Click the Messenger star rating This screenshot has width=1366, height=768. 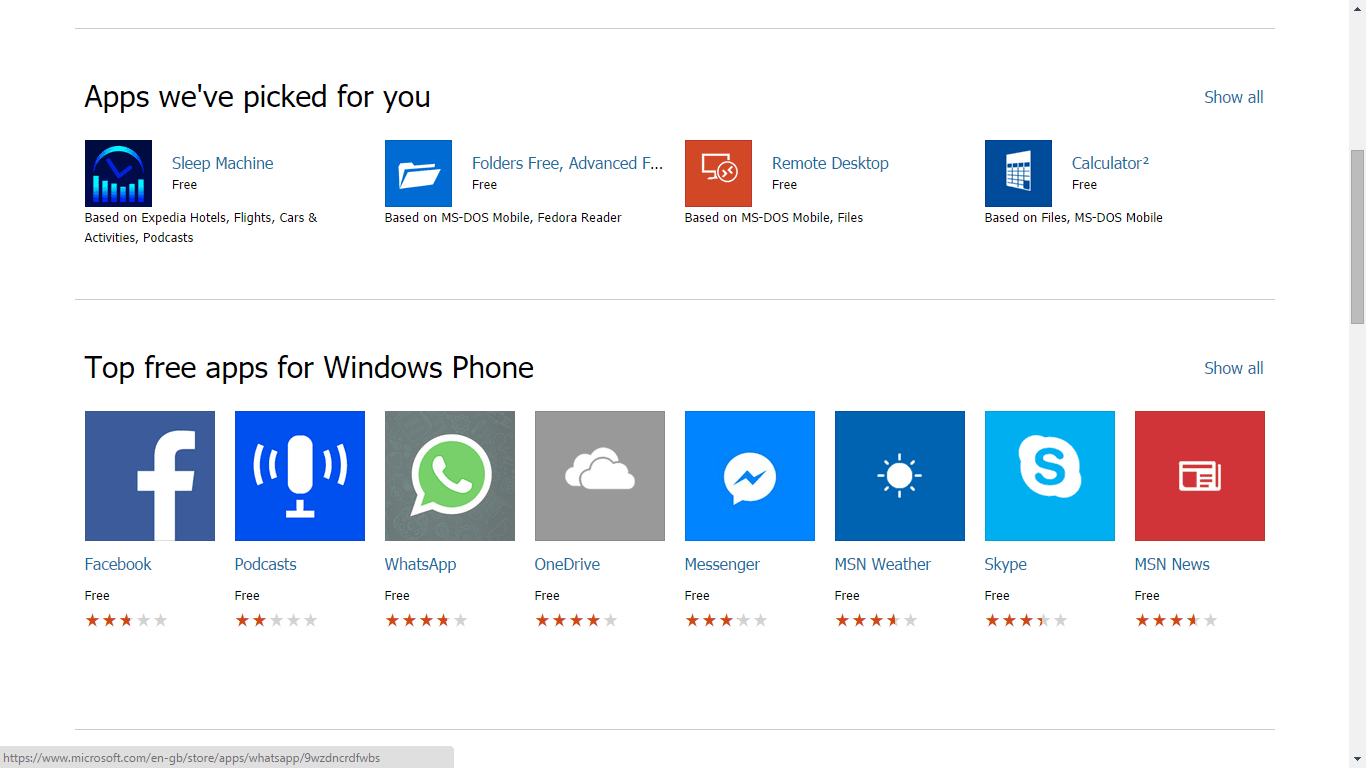point(726,620)
